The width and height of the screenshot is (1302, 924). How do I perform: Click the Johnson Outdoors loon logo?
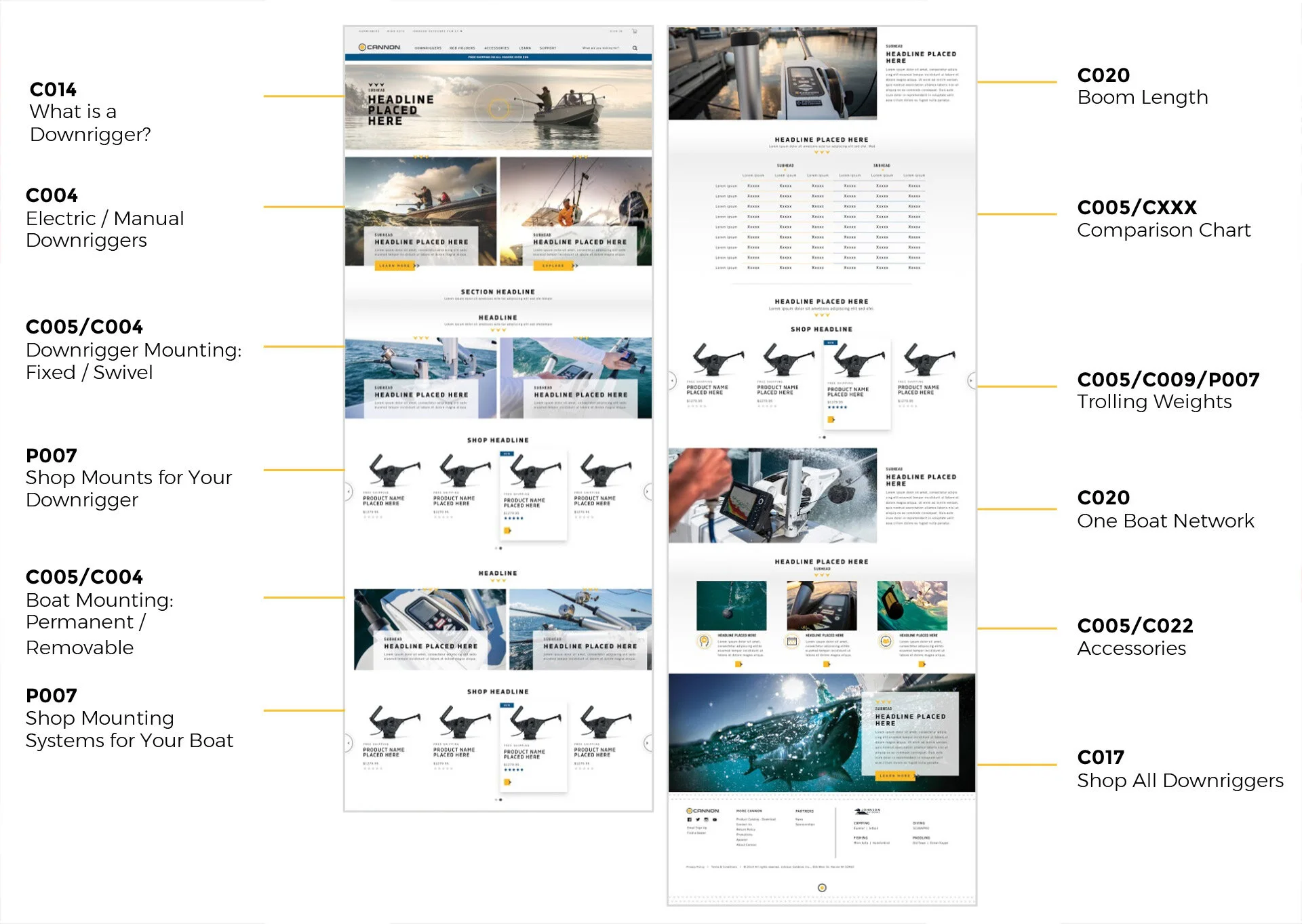click(x=860, y=811)
